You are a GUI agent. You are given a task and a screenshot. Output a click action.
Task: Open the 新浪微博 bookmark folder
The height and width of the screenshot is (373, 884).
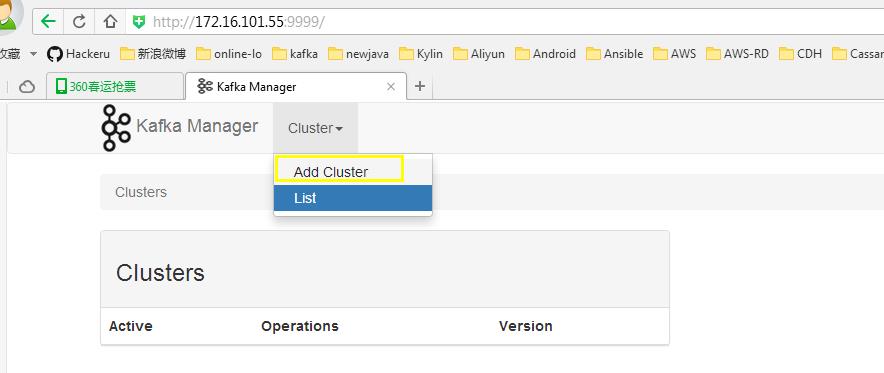point(153,54)
